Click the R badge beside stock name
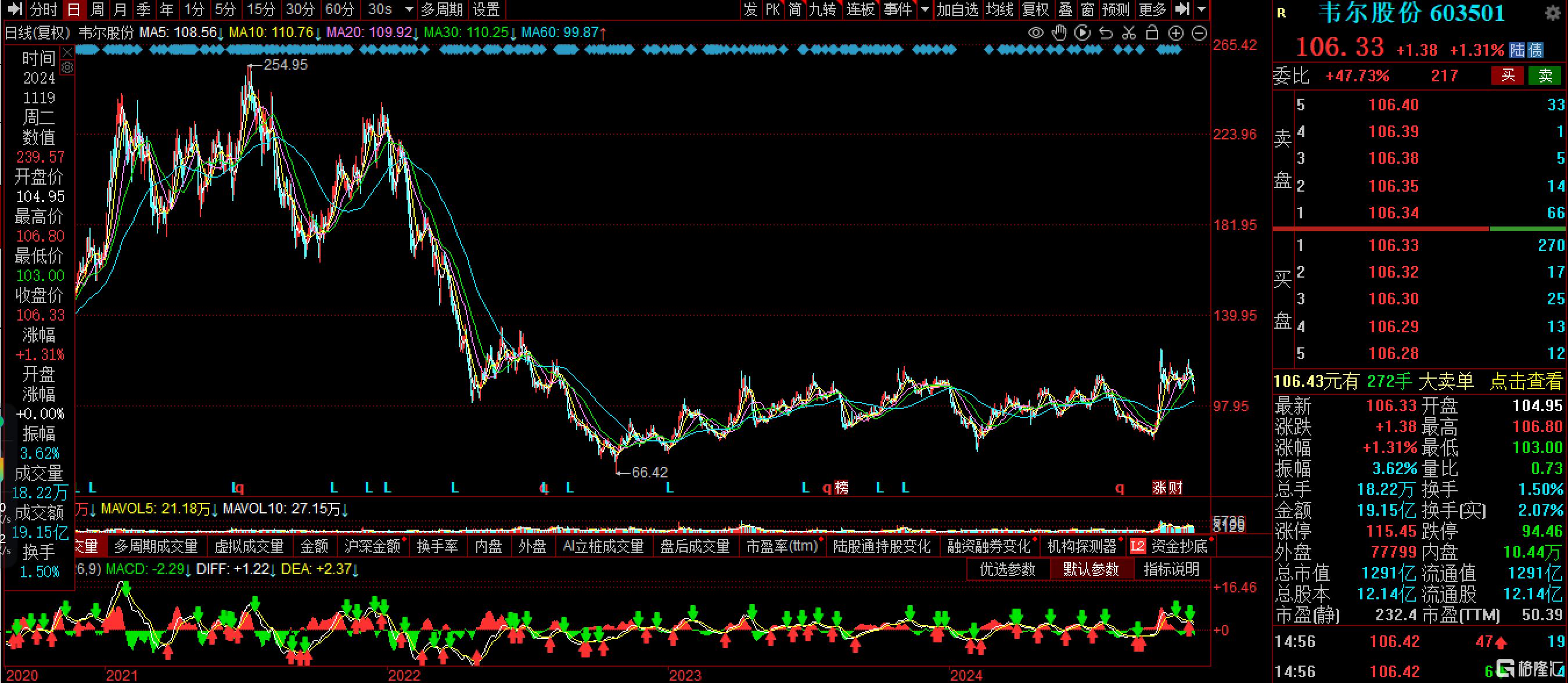This screenshot has width=1568, height=683. click(1281, 13)
